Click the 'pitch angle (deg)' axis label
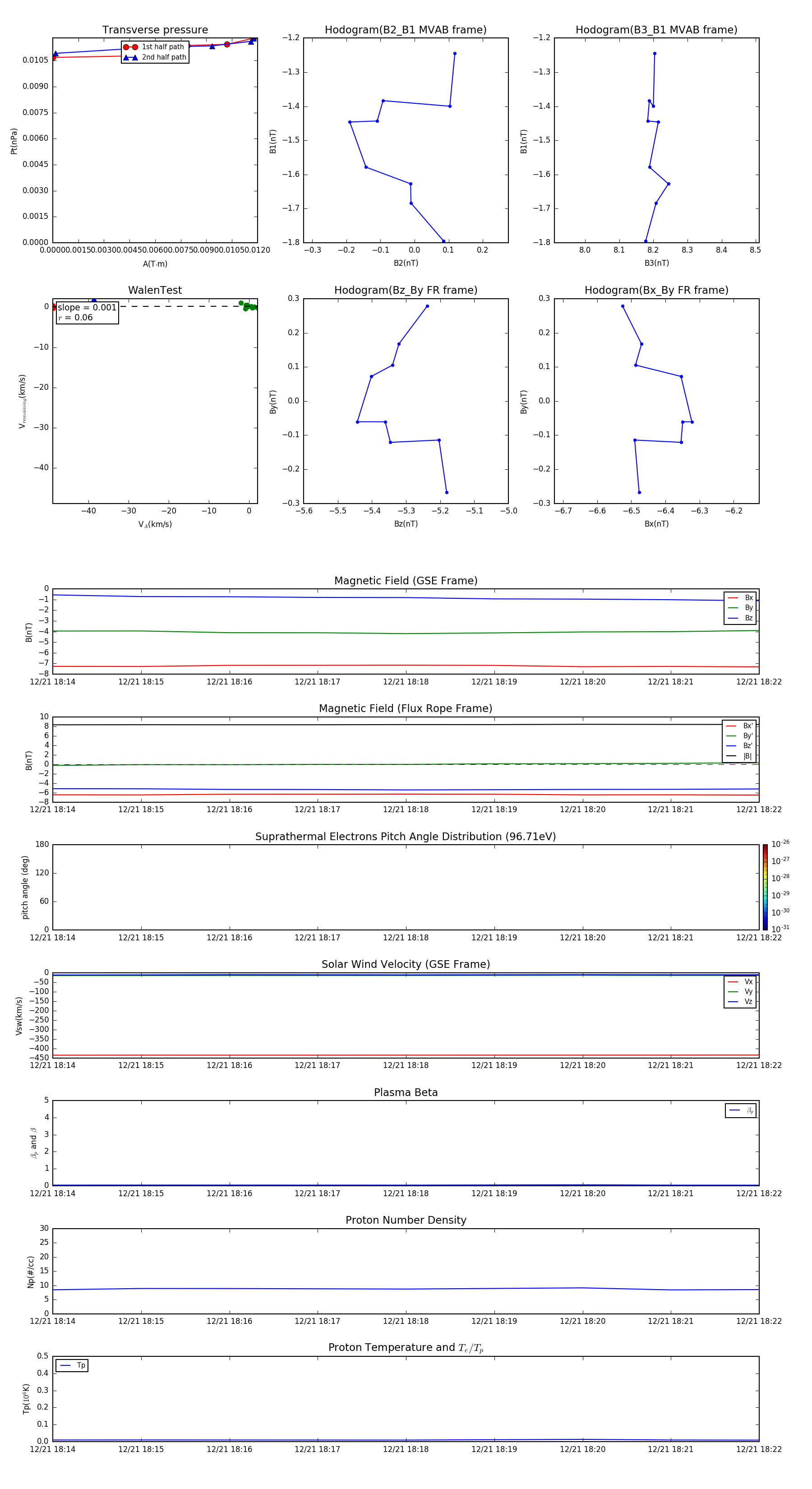The width and height of the screenshot is (812, 1489). (x=25, y=887)
